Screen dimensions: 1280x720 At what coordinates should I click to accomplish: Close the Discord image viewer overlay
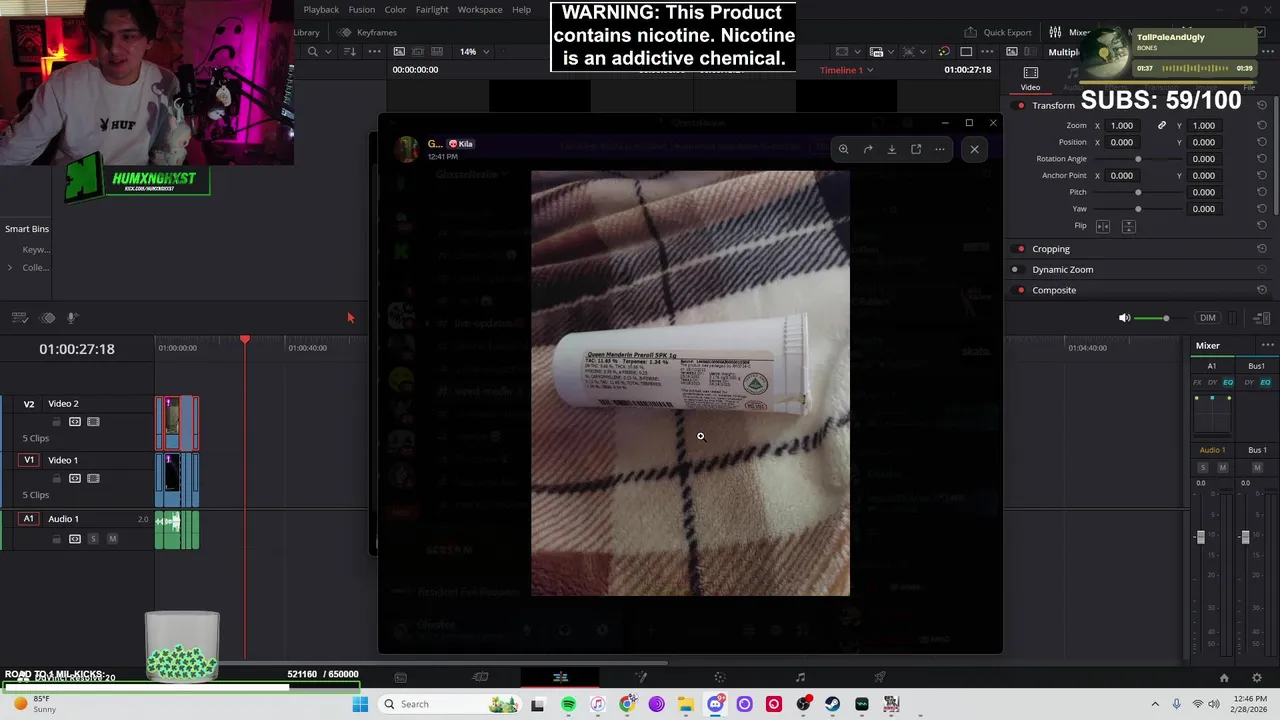click(x=974, y=149)
